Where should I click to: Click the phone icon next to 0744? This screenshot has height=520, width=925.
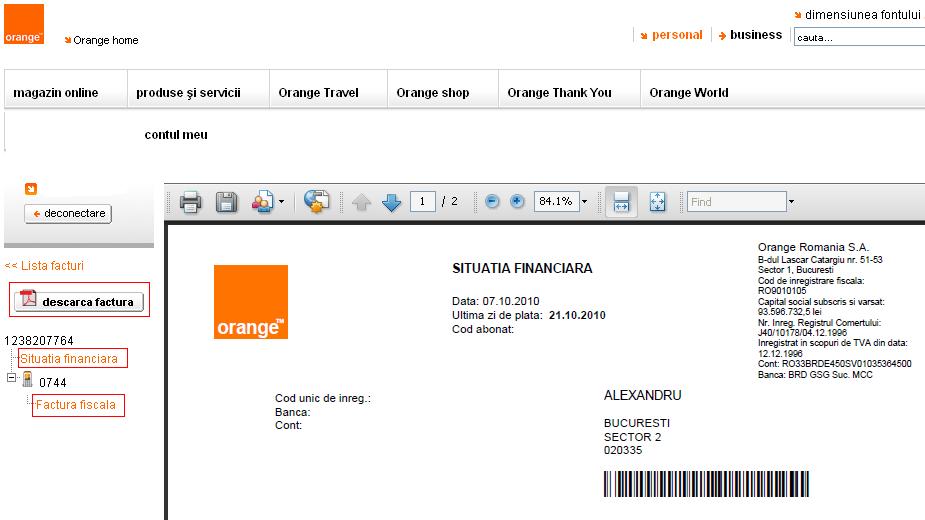[27, 380]
